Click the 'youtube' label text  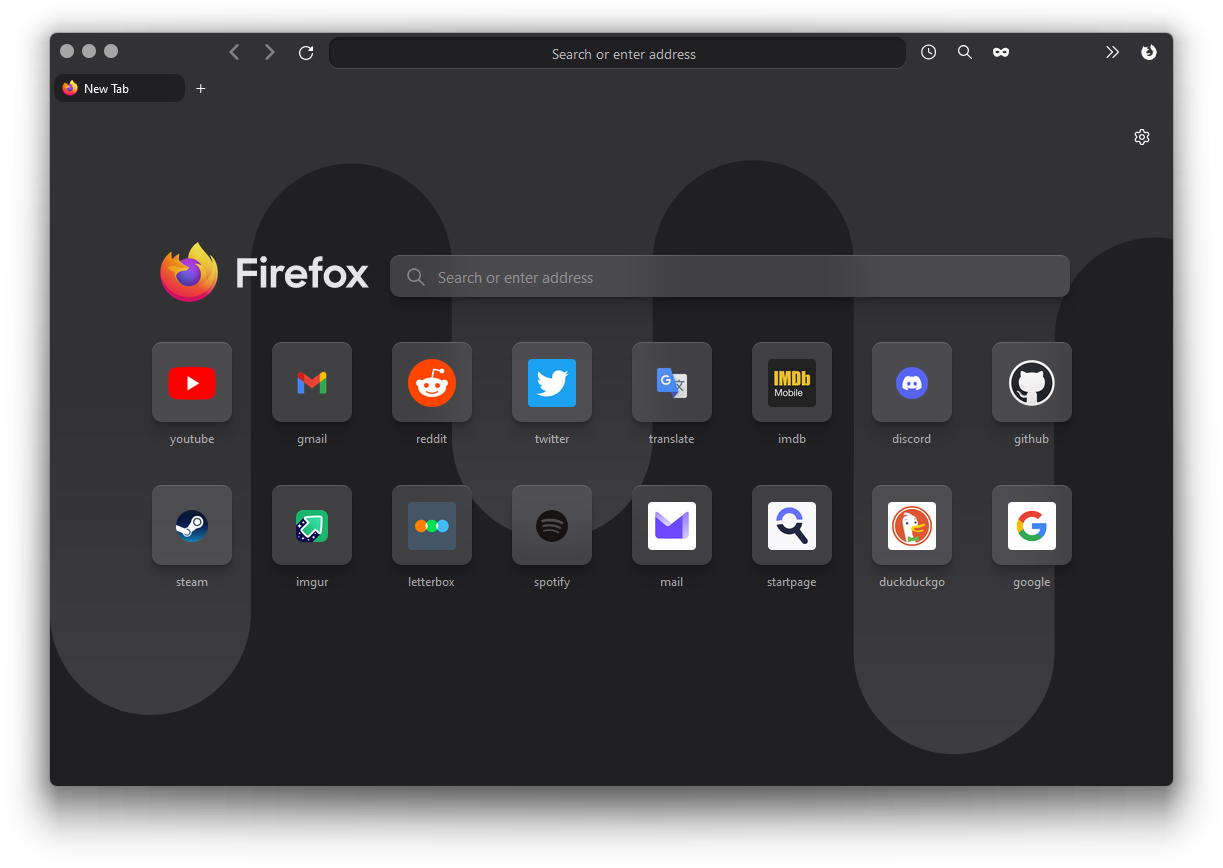pyautogui.click(x=192, y=439)
